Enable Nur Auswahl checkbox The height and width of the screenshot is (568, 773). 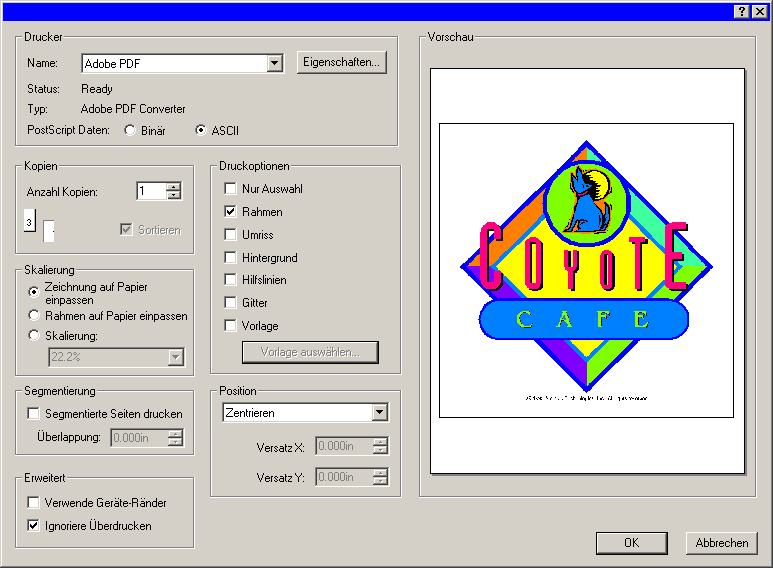(230, 188)
